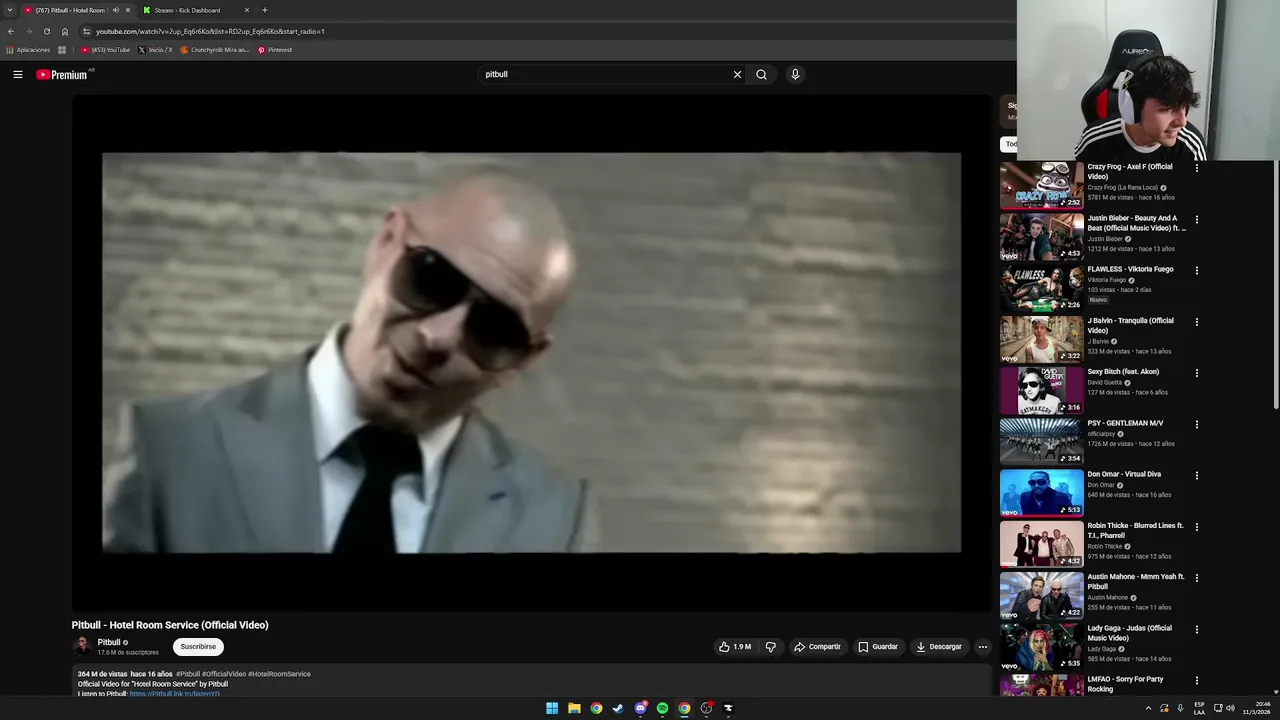
Task: Focus the browser address bar URL
Action: click(x=210, y=31)
